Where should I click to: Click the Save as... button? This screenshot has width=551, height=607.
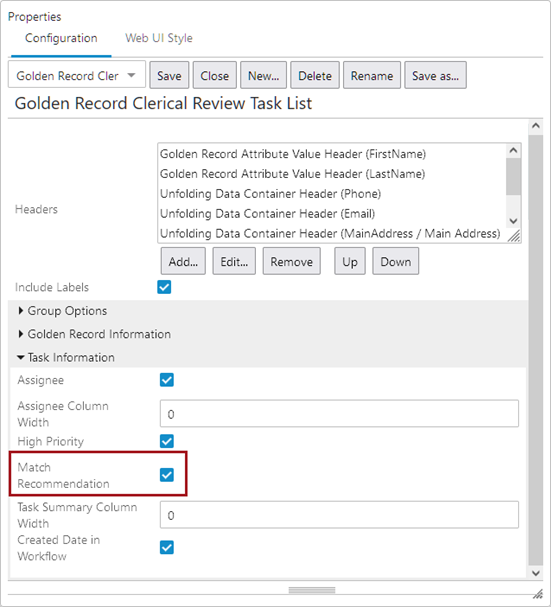coord(435,75)
